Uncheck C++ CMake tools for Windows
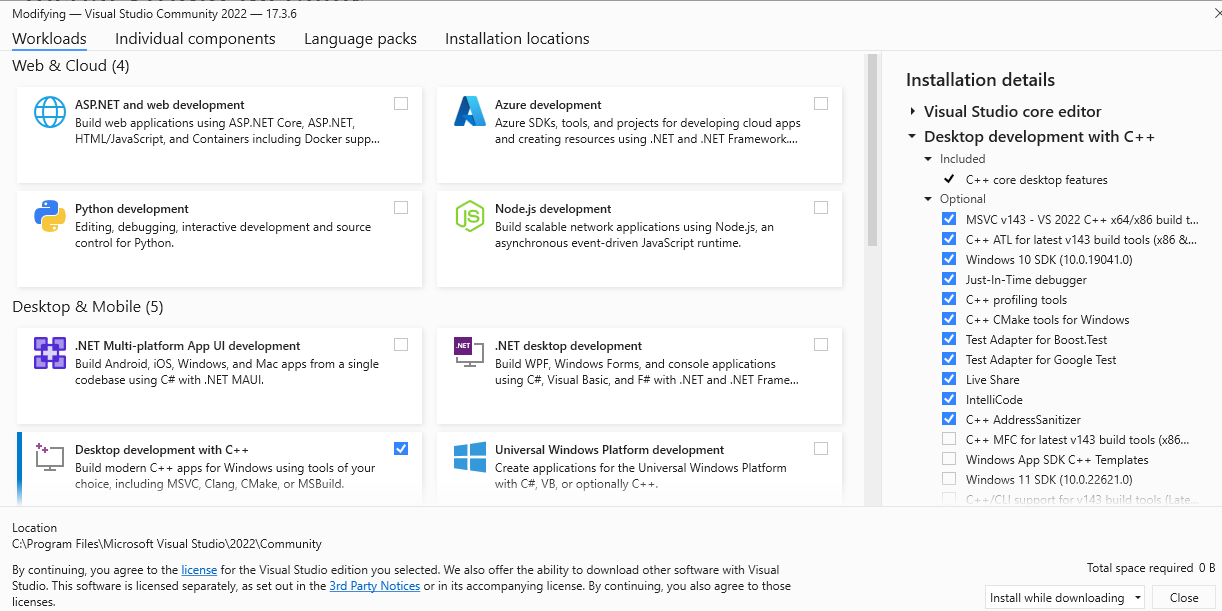Image resolution: width=1222 pixels, height=611 pixels. (949, 319)
